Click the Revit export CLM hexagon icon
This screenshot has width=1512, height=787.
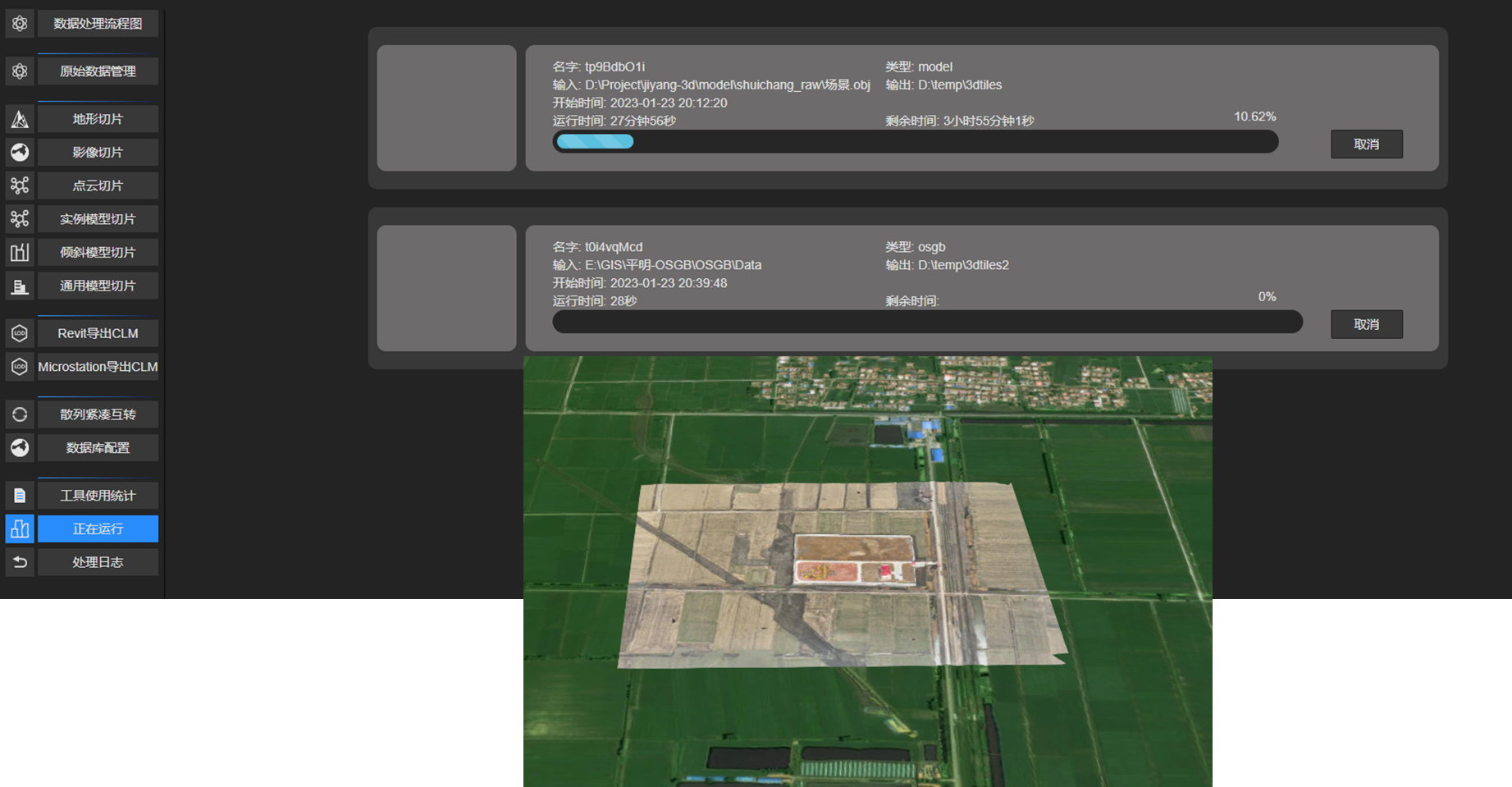click(x=20, y=333)
